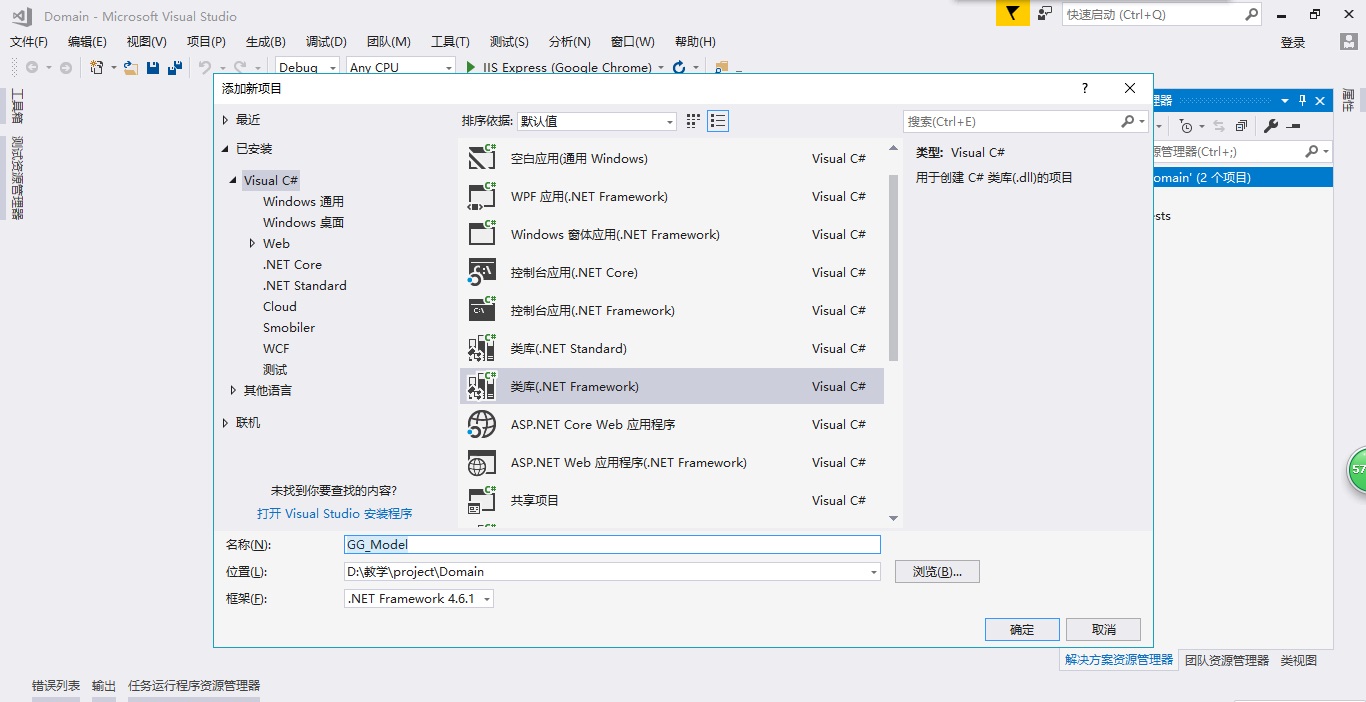Click the 浏览(B)... button
Screen dimensions: 1366x702
pos(937,571)
